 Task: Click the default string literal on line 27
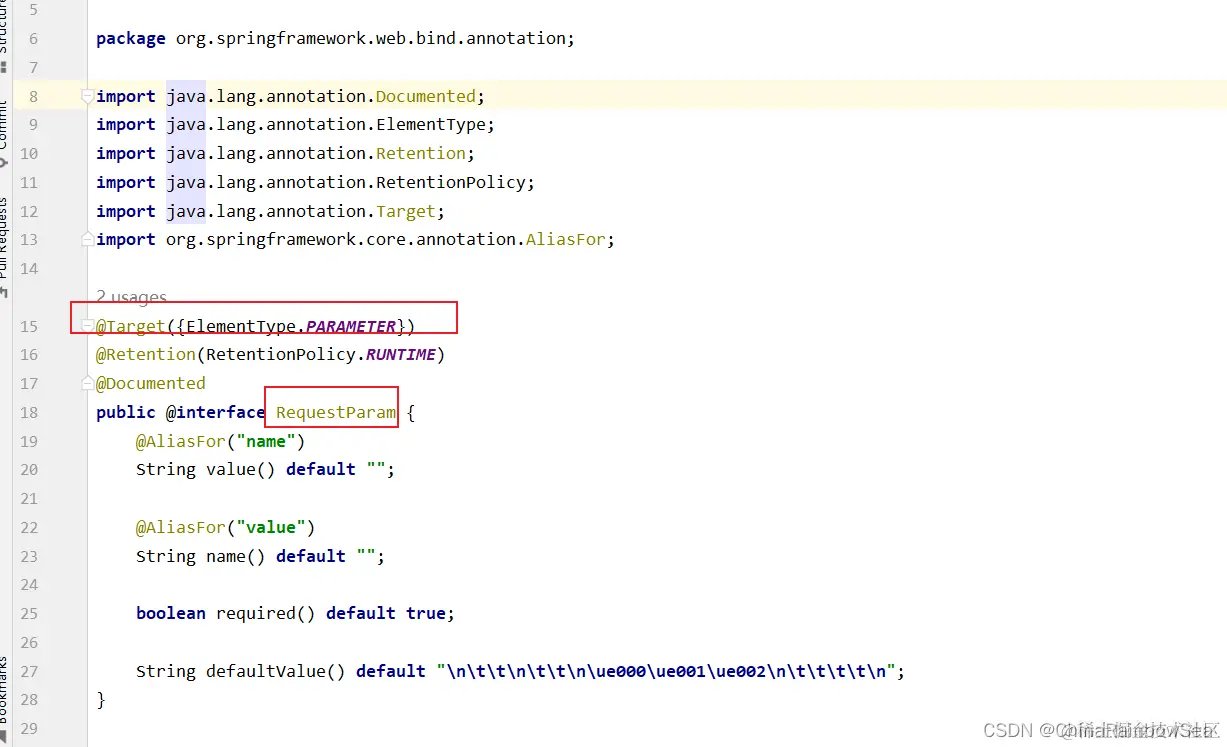click(x=666, y=671)
